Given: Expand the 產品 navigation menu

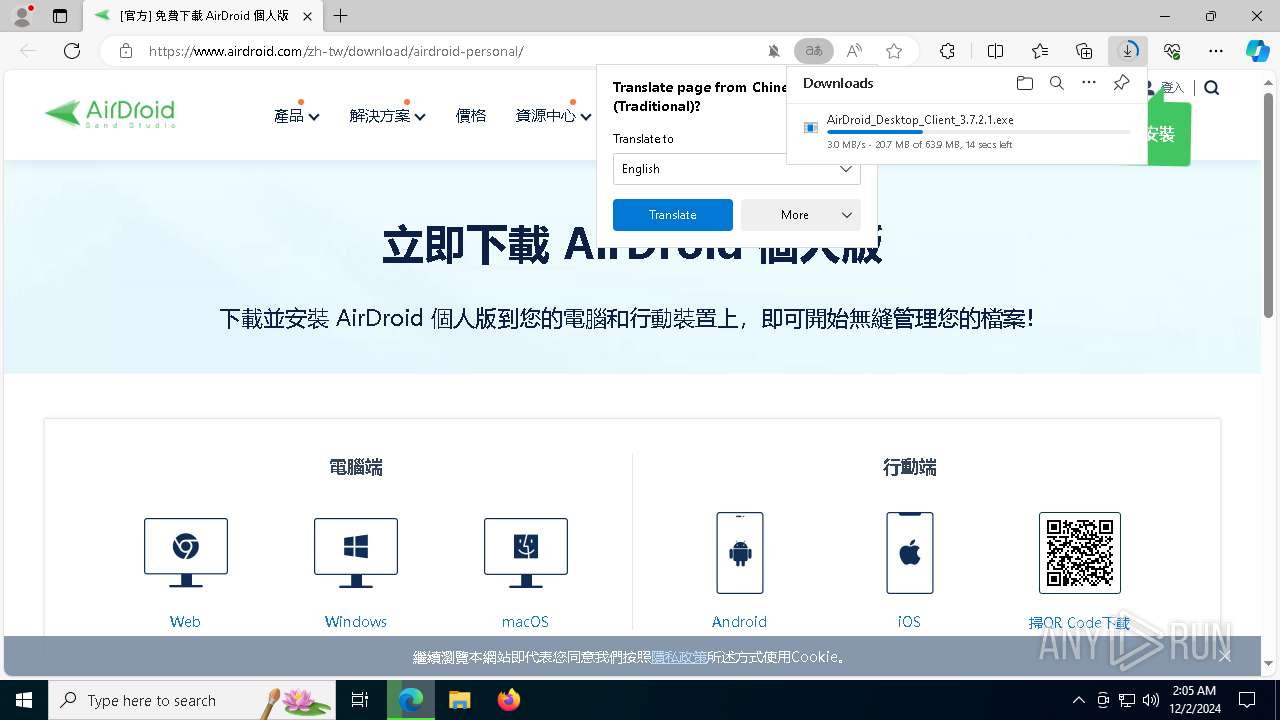Looking at the screenshot, I should (x=296, y=116).
